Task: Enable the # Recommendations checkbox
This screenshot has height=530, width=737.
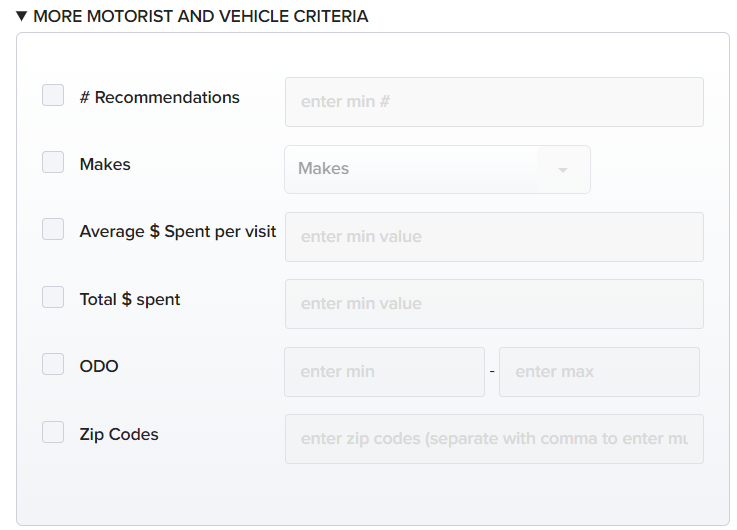Action: tap(53, 95)
